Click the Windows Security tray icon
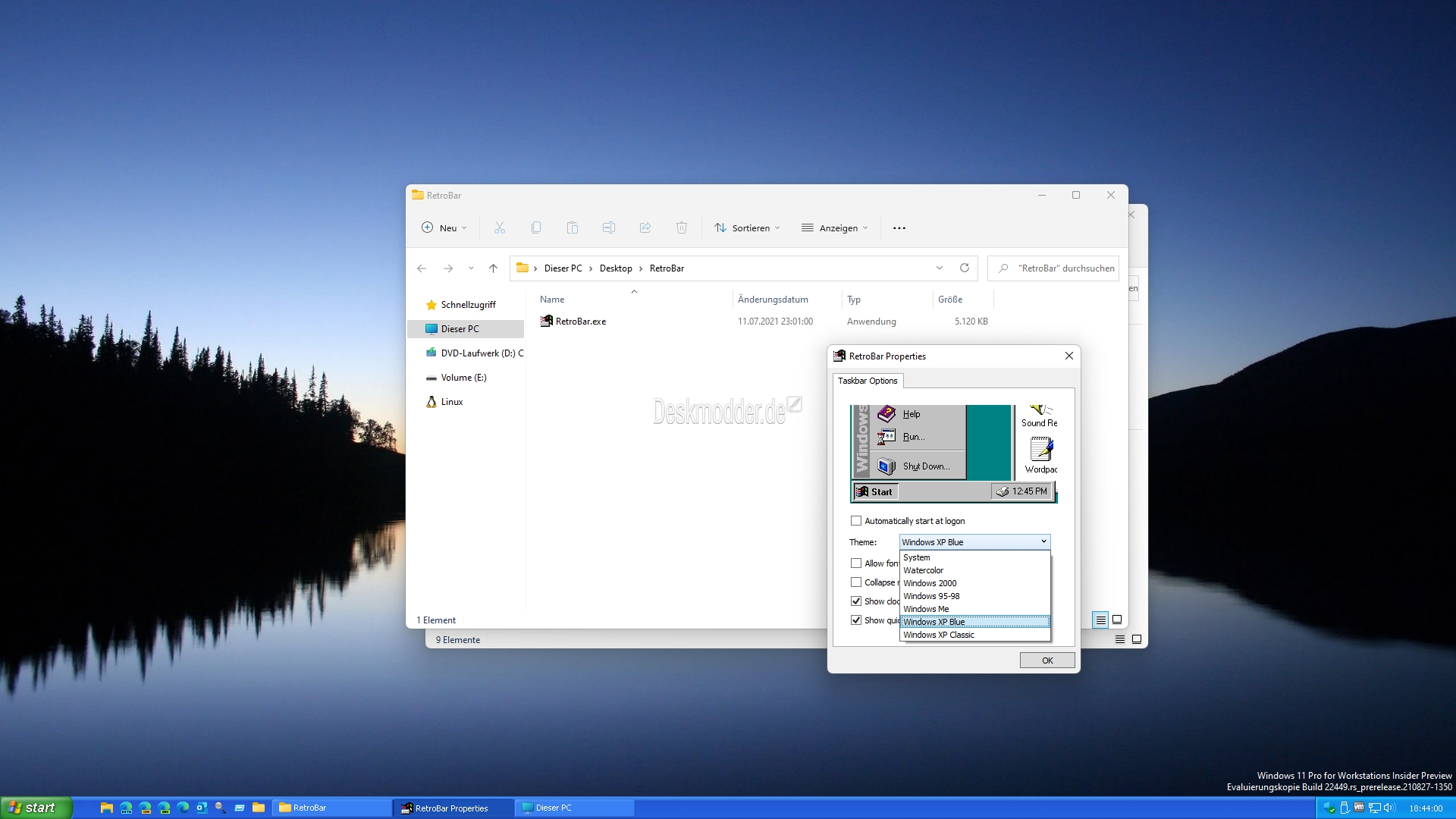Image resolution: width=1456 pixels, height=819 pixels. 1329,808
